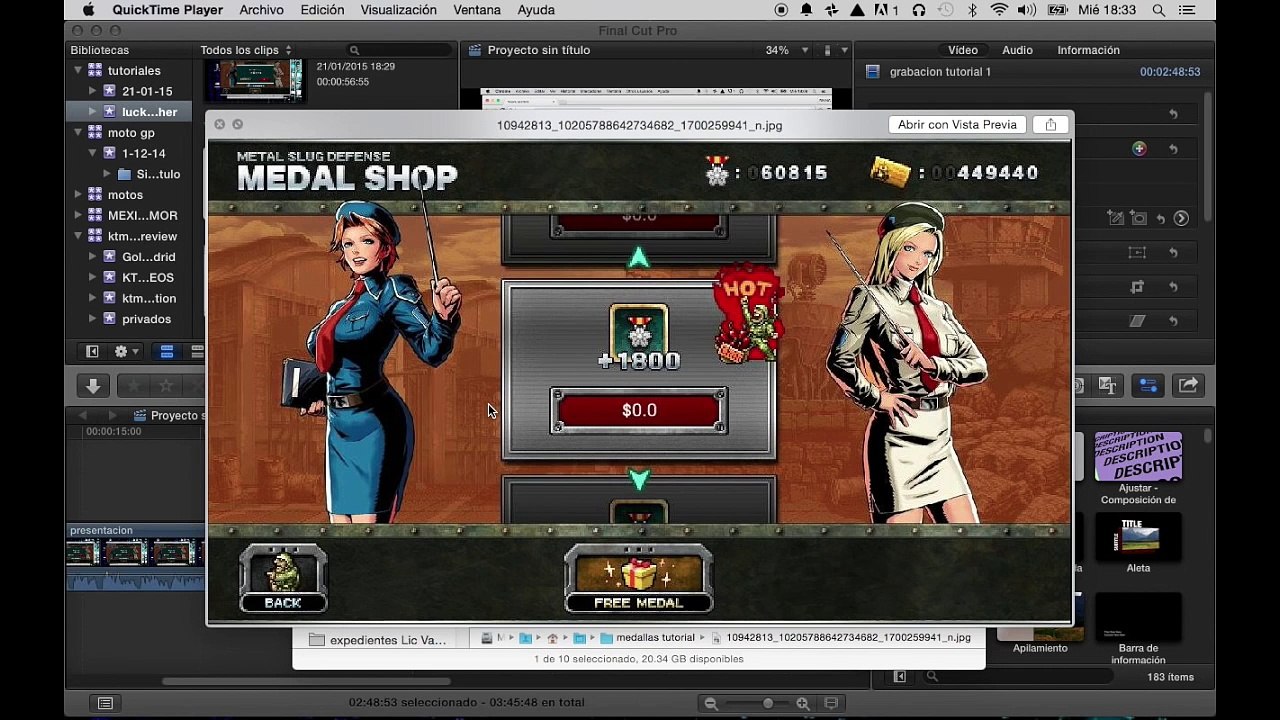Collapse the ktm...review library
1280x720 pixels.
tap(78, 236)
